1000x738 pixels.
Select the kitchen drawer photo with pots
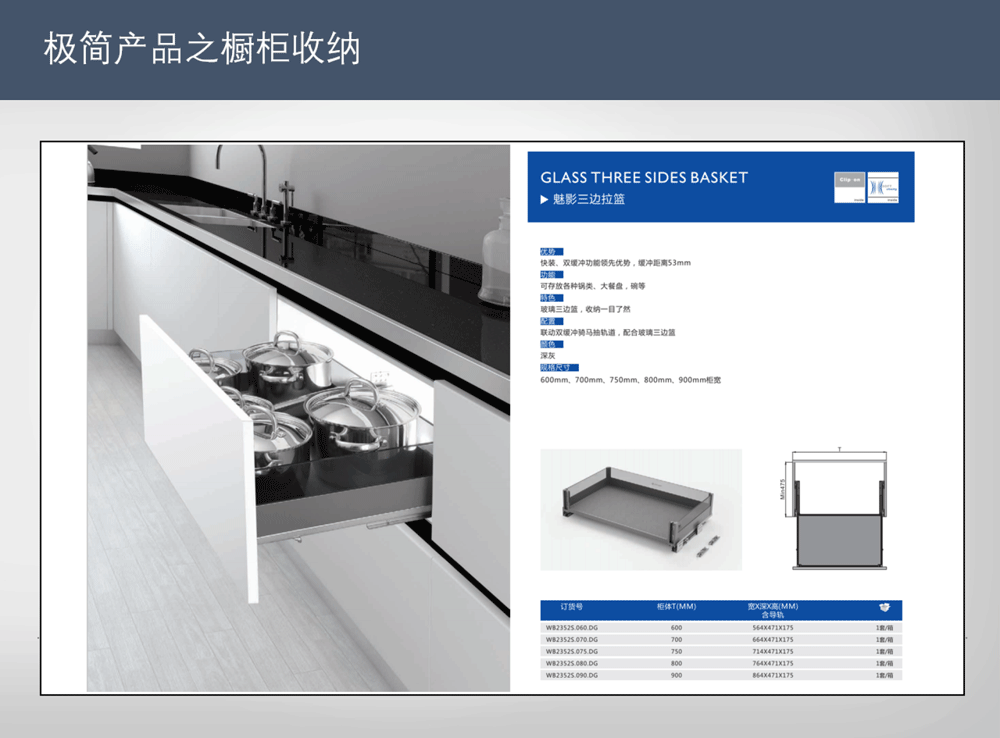tap(298, 418)
